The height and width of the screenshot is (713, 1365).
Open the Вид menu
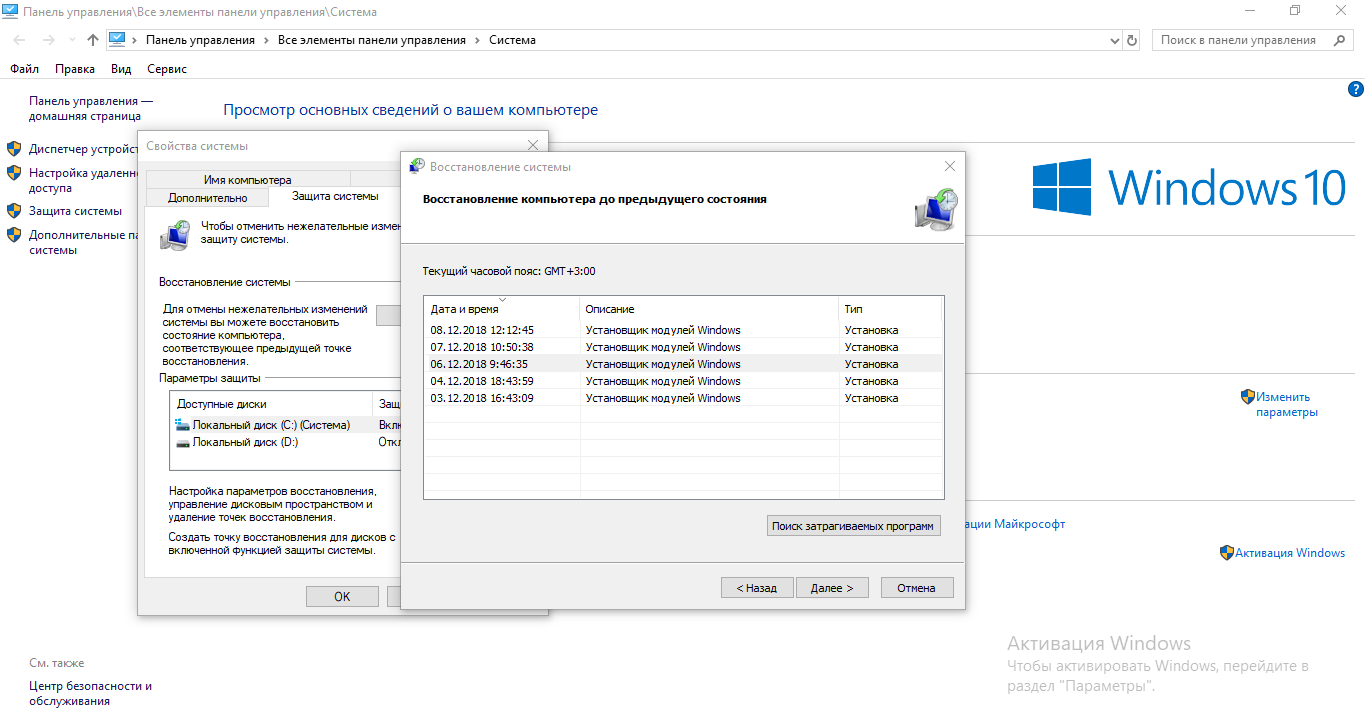click(121, 69)
